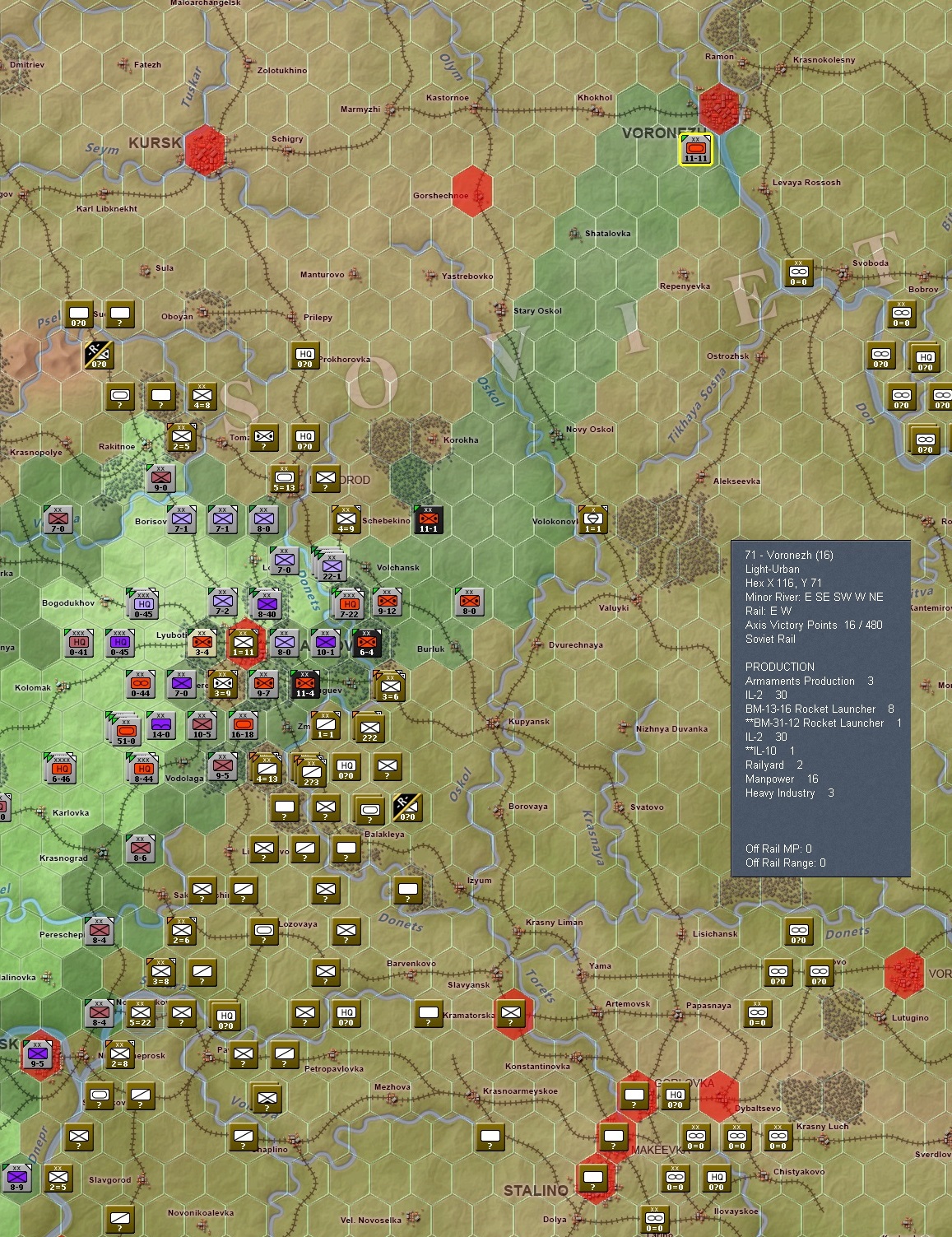
Task: Click the red city hex near Lutugino
Action: click(x=904, y=973)
